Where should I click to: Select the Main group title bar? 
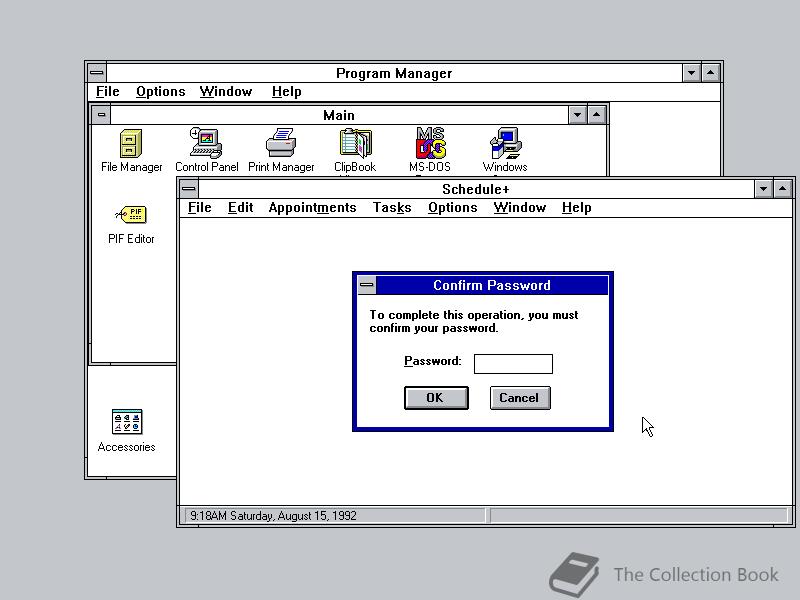click(339, 115)
